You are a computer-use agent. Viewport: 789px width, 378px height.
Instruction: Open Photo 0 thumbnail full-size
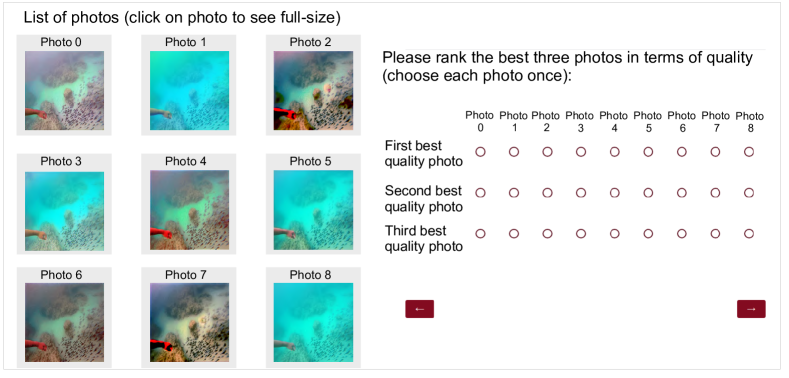point(64,91)
